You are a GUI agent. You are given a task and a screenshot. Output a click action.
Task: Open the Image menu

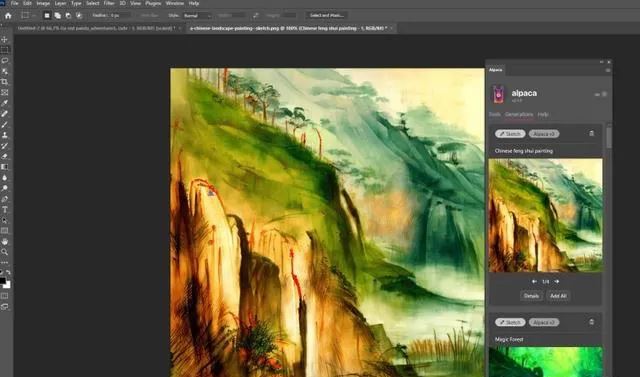[x=43, y=3]
